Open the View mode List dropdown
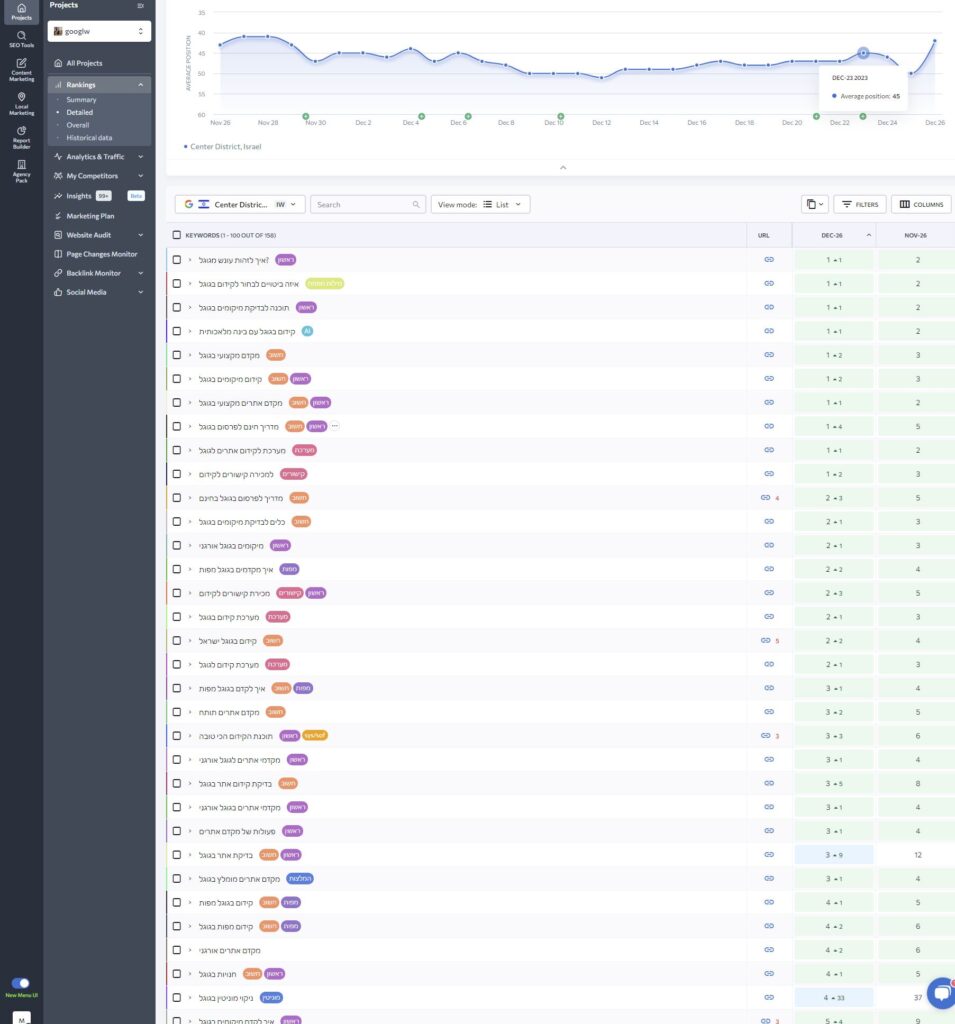 click(x=480, y=204)
